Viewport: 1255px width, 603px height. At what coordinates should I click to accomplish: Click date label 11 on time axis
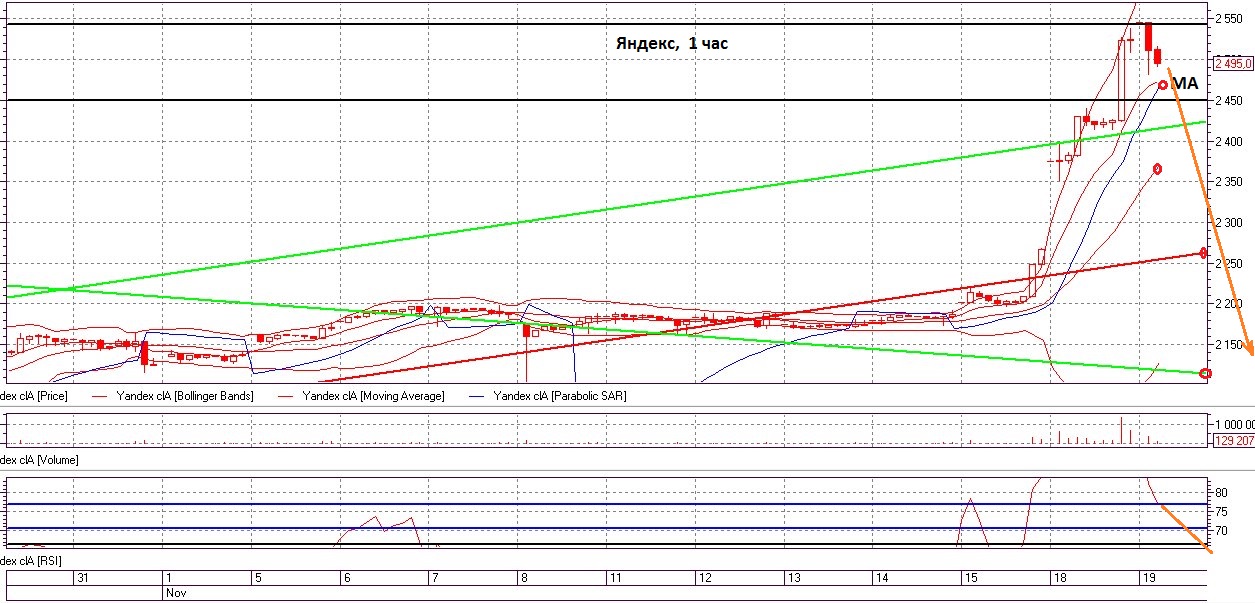click(616, 578)
